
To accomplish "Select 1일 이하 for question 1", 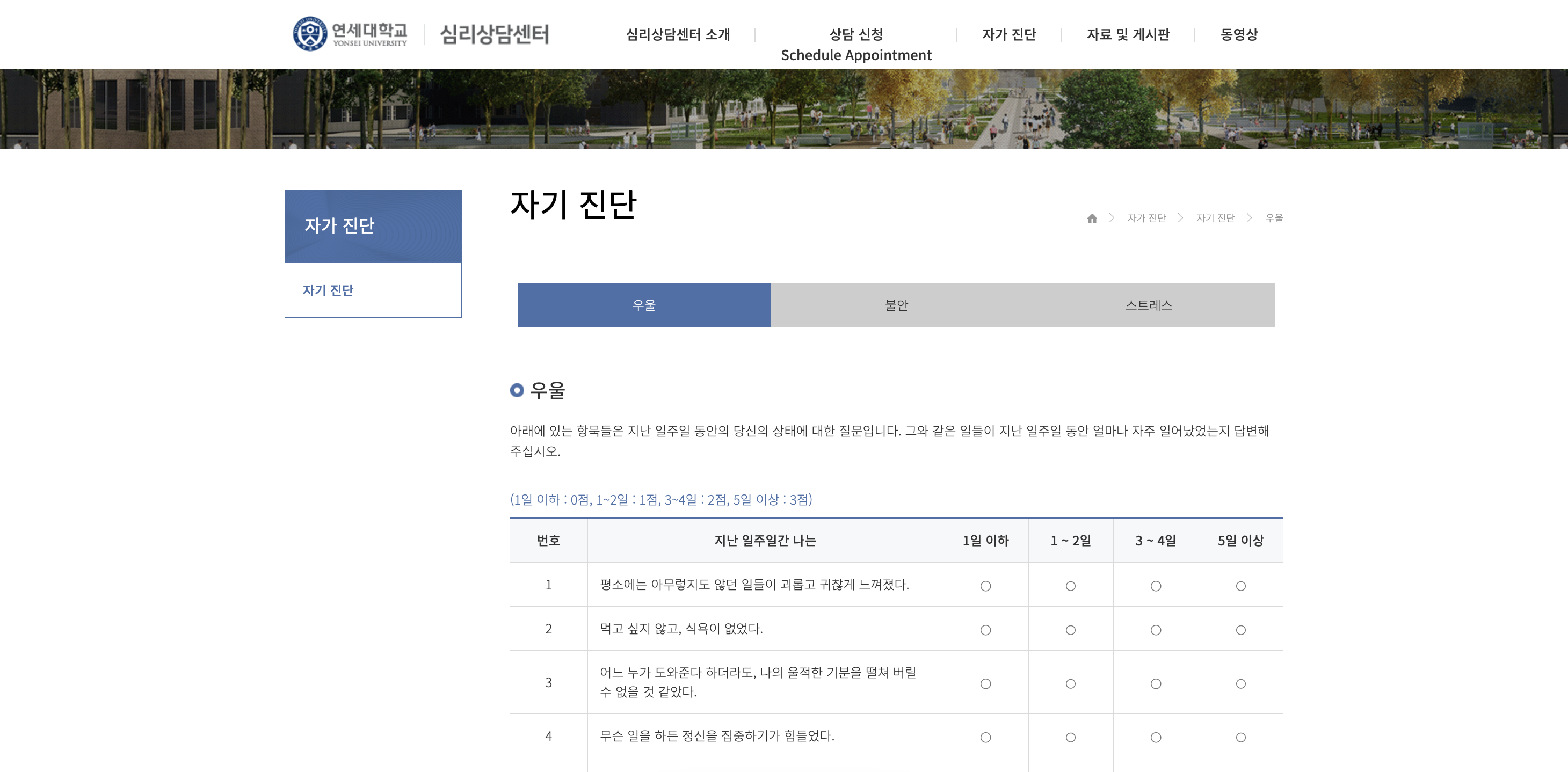I will click(986, 585).
